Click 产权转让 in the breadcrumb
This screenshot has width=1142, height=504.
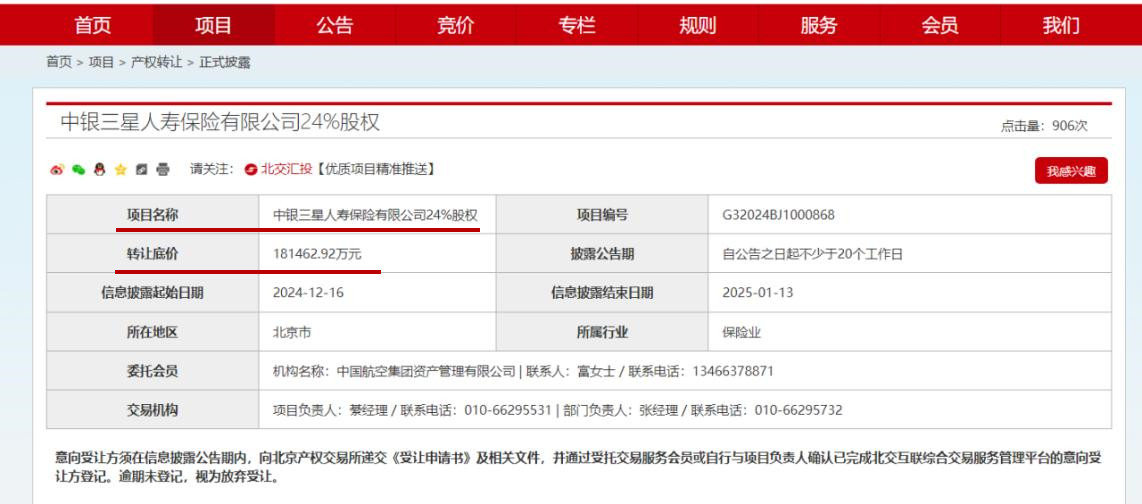click(155, 63)
